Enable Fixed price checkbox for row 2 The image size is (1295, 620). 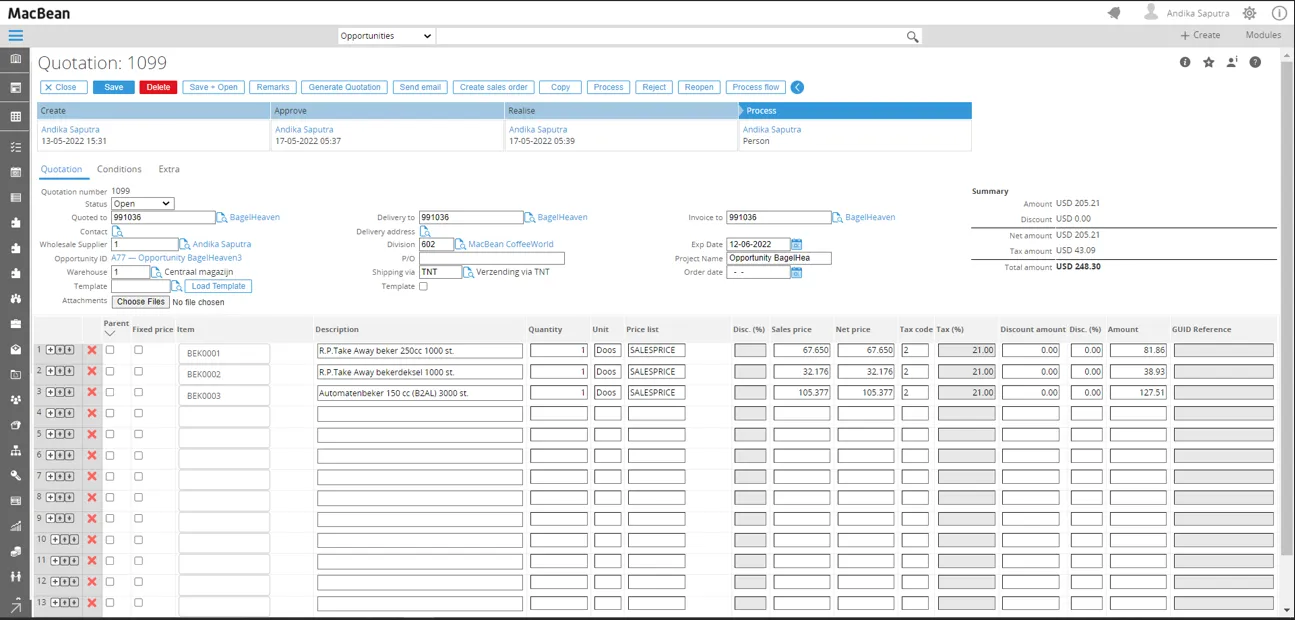coord(139,371)
